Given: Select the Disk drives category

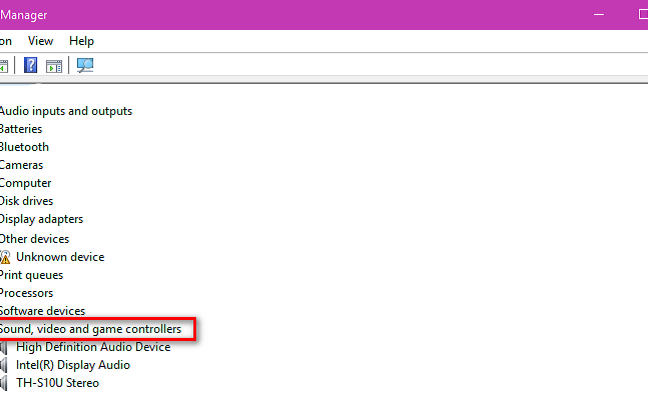Looking at the screenshot, I should pos(26,201).
